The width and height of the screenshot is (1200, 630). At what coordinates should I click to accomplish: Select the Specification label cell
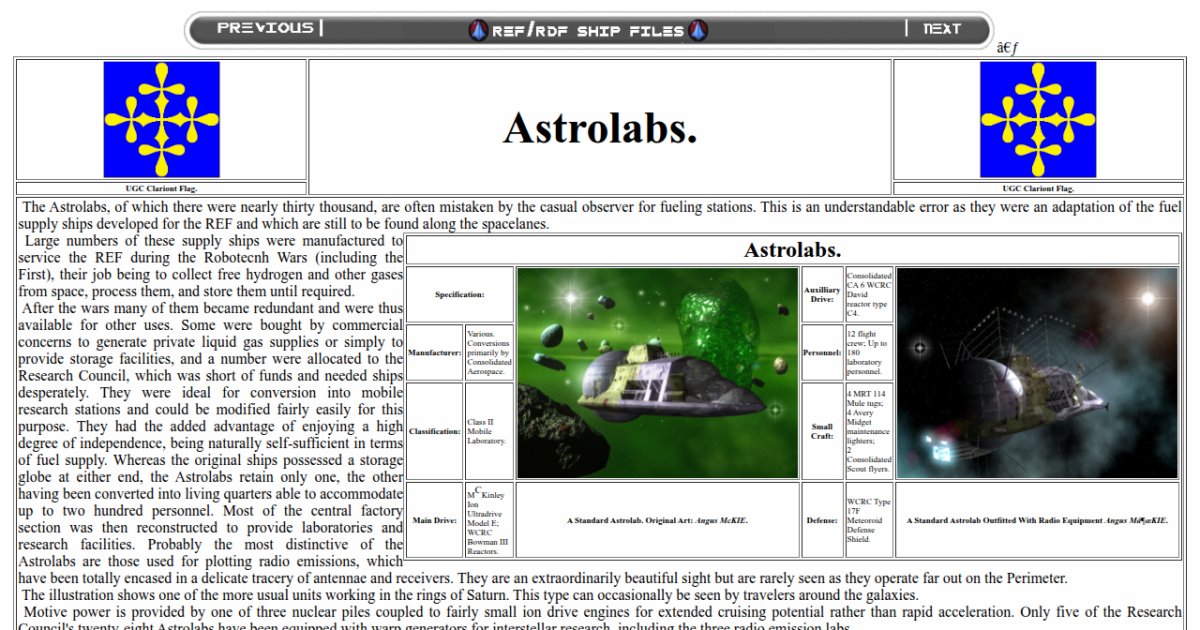click(x=460, y=295)
